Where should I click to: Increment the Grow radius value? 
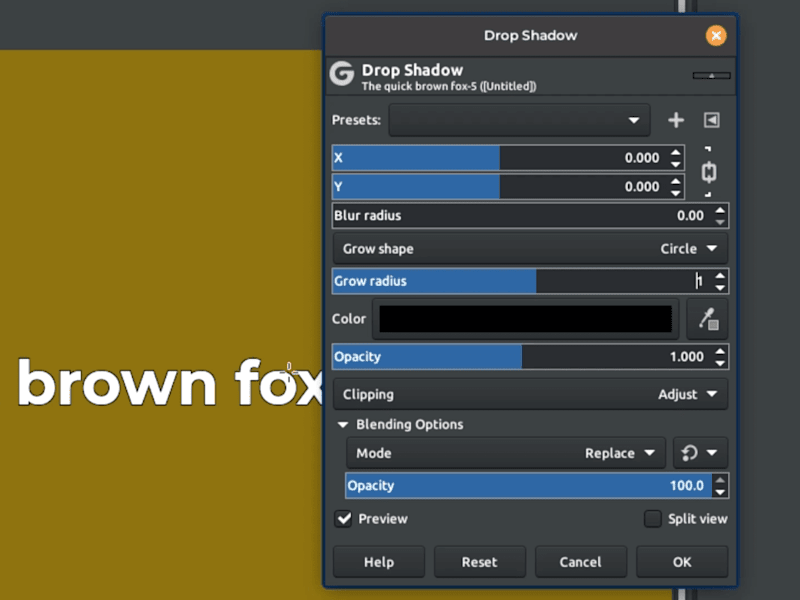pos(720,276)
